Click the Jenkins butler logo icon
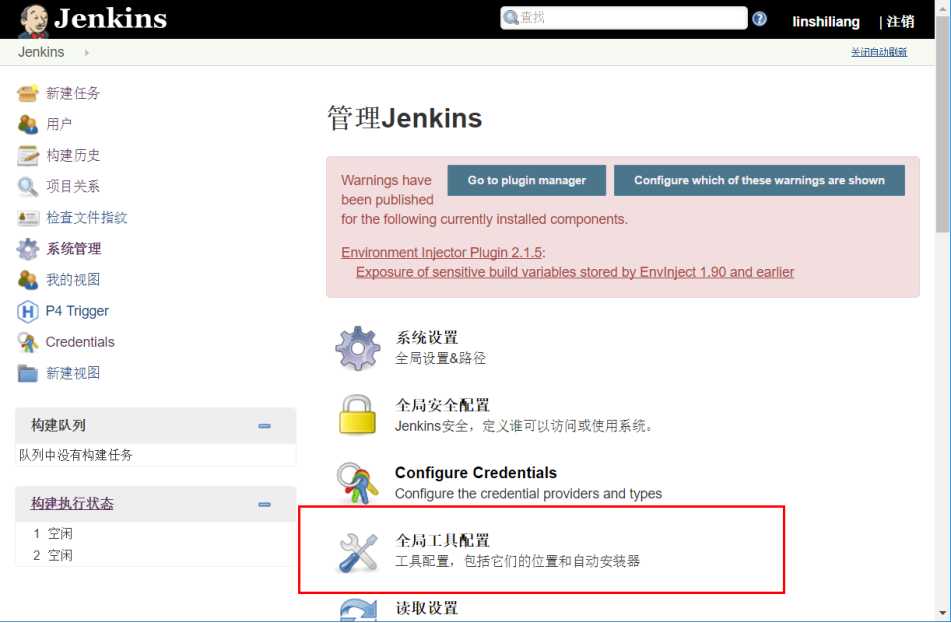 coord(34,20)
